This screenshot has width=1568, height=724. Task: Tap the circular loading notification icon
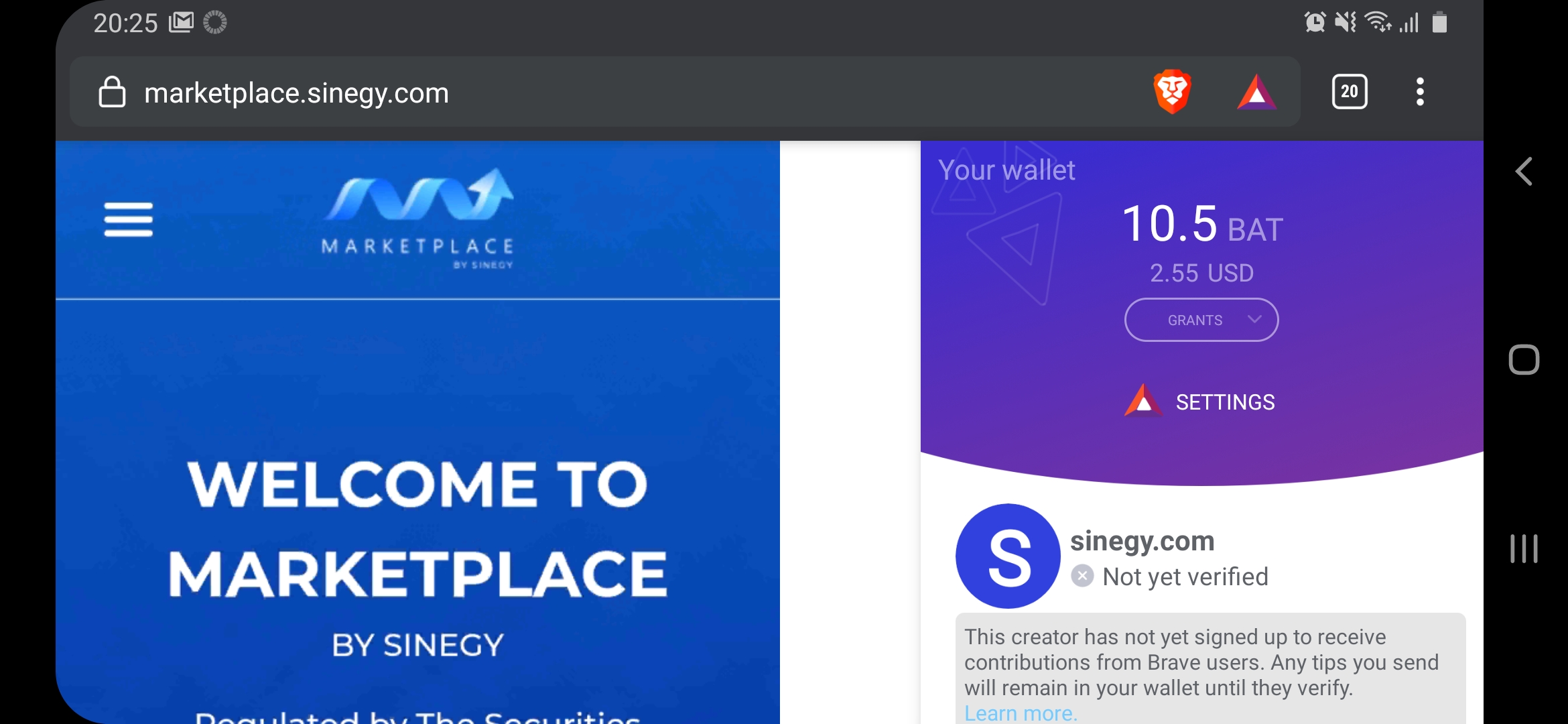(214, 22)
